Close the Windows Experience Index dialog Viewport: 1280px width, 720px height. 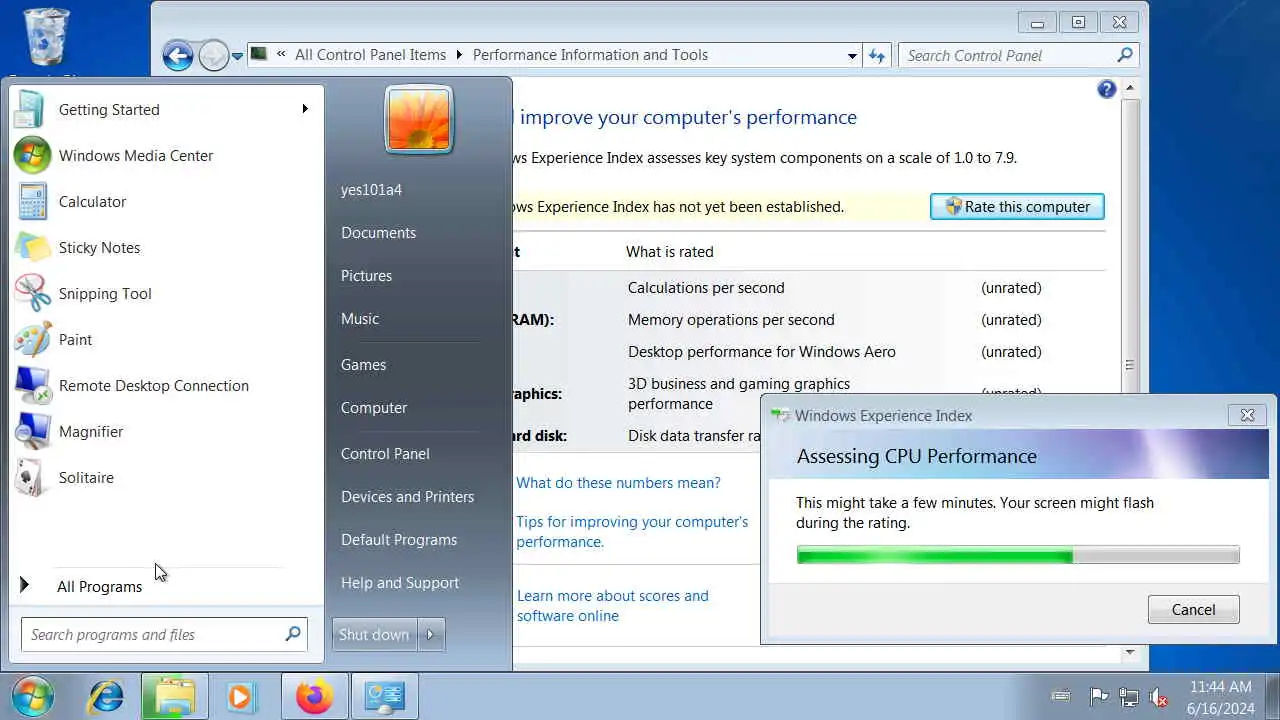tap(1247, 414)
